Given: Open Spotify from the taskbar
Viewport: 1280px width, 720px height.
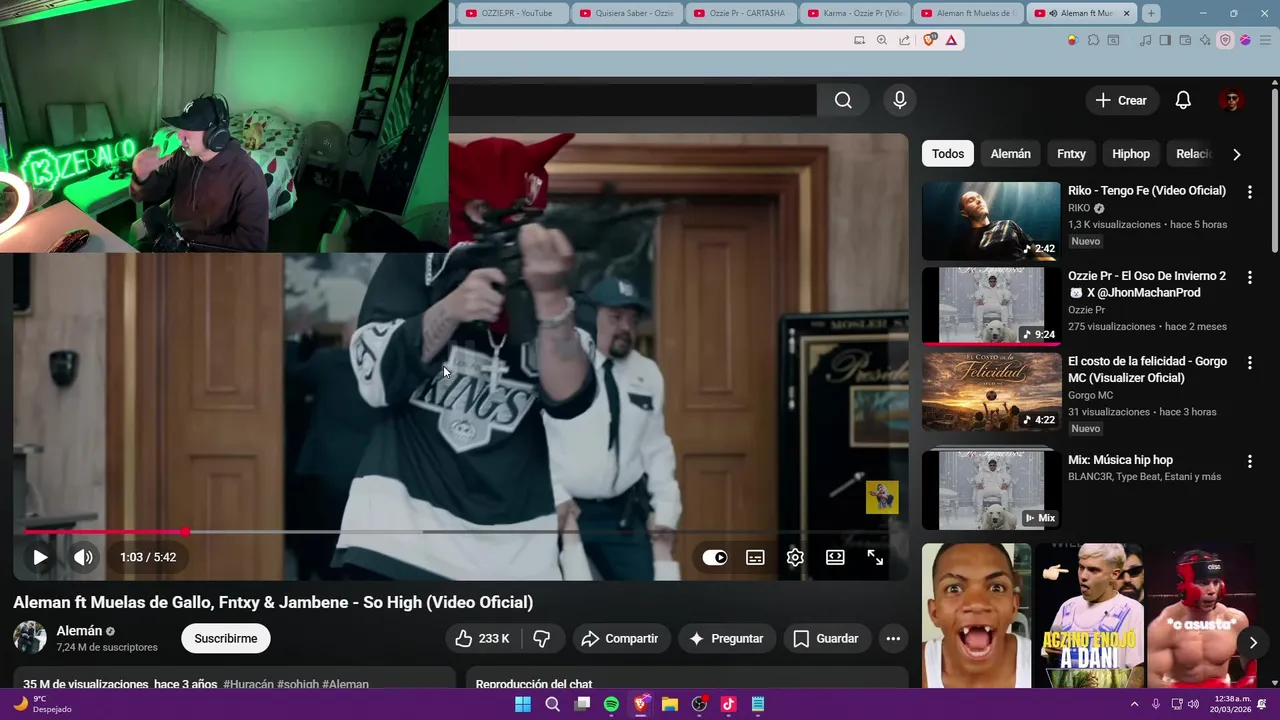Looking at the screenshot, I should (x=611, y=704).
